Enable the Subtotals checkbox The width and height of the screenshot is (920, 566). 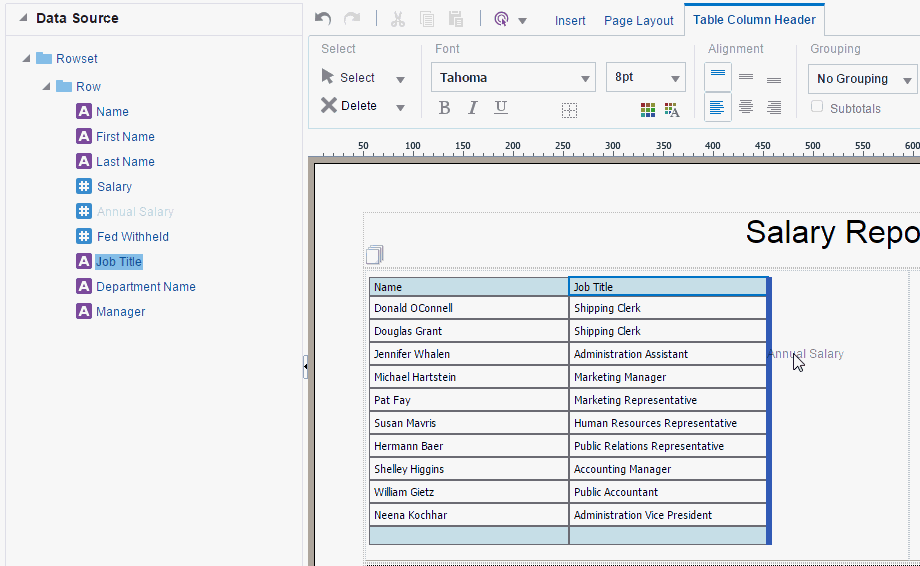(817, 107)
